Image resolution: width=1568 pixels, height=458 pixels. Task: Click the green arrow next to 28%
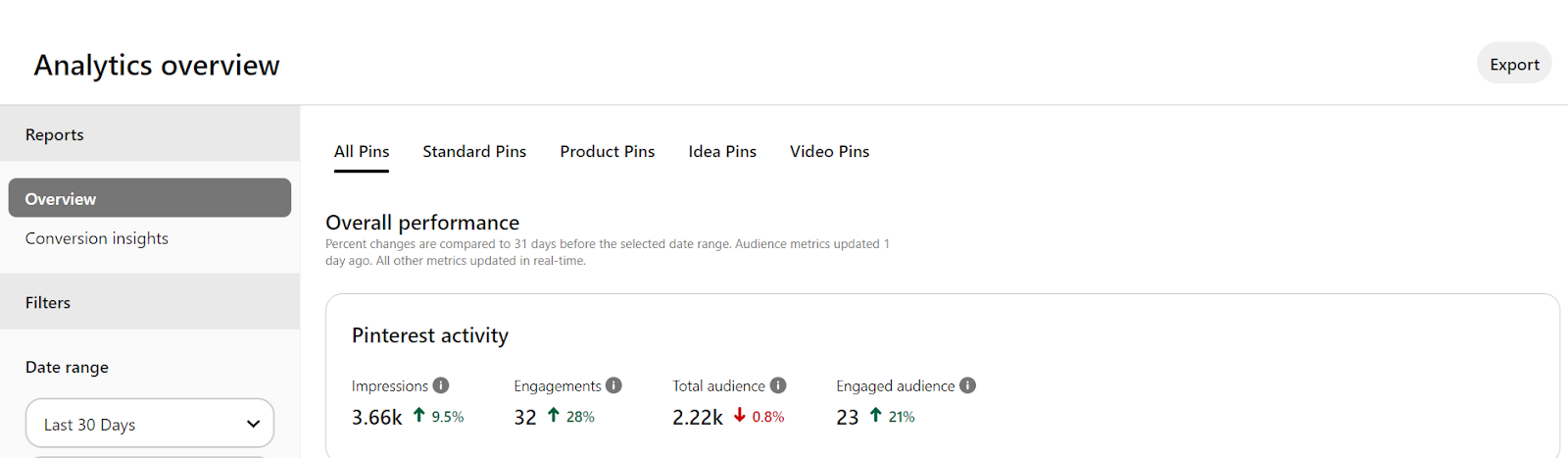[554, 415]
